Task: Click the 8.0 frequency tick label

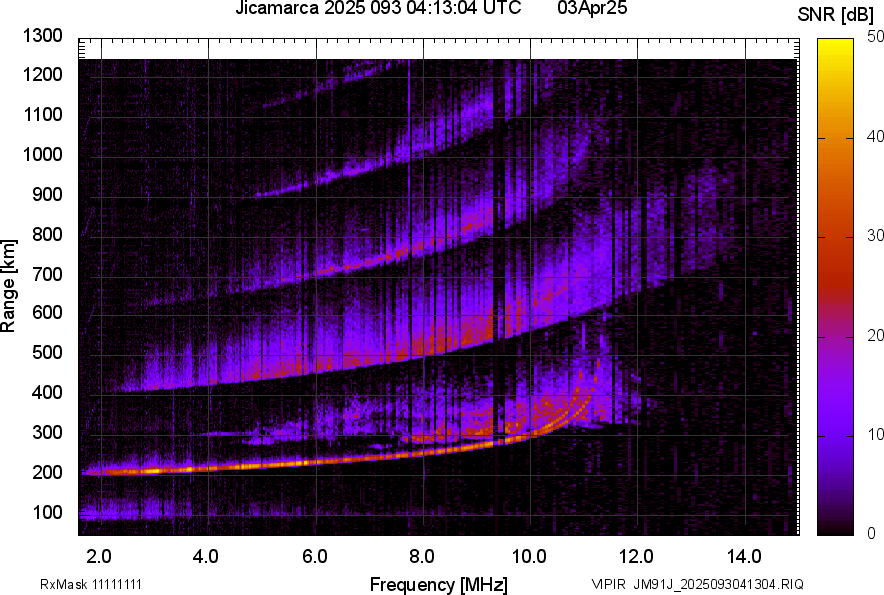Action: click(422, 556)
